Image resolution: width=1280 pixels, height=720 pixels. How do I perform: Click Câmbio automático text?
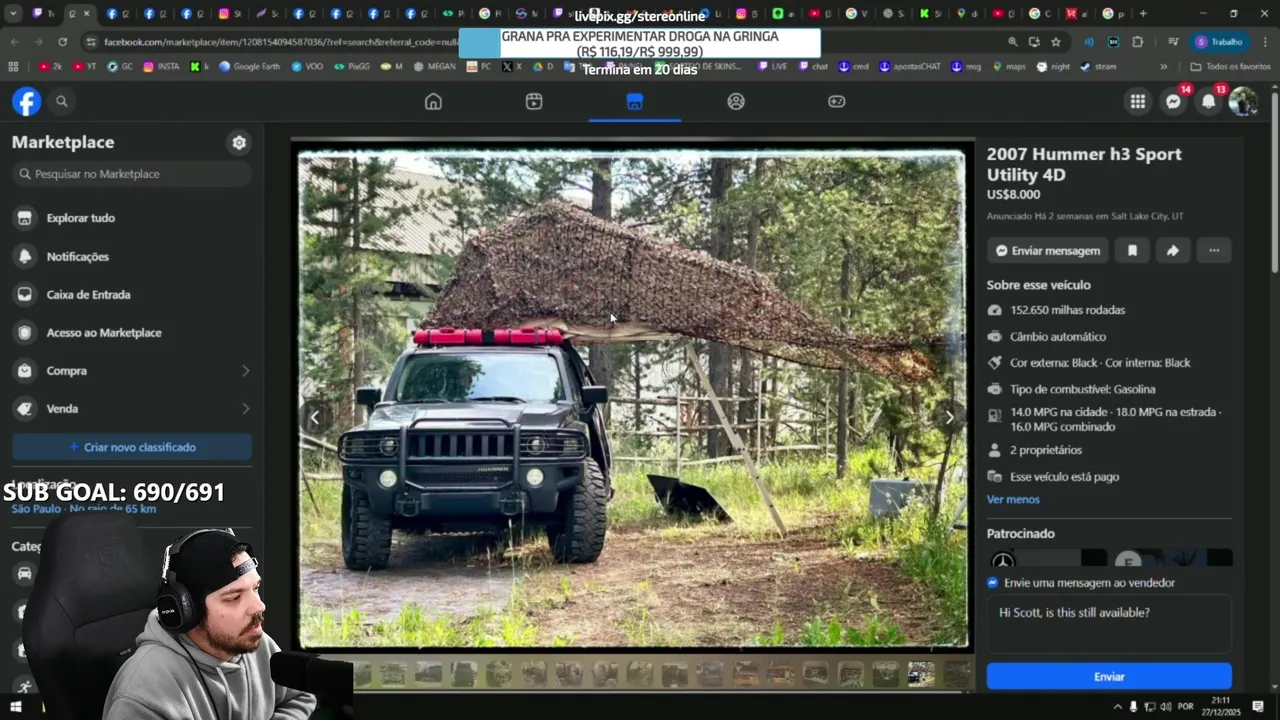[1058, 337]
